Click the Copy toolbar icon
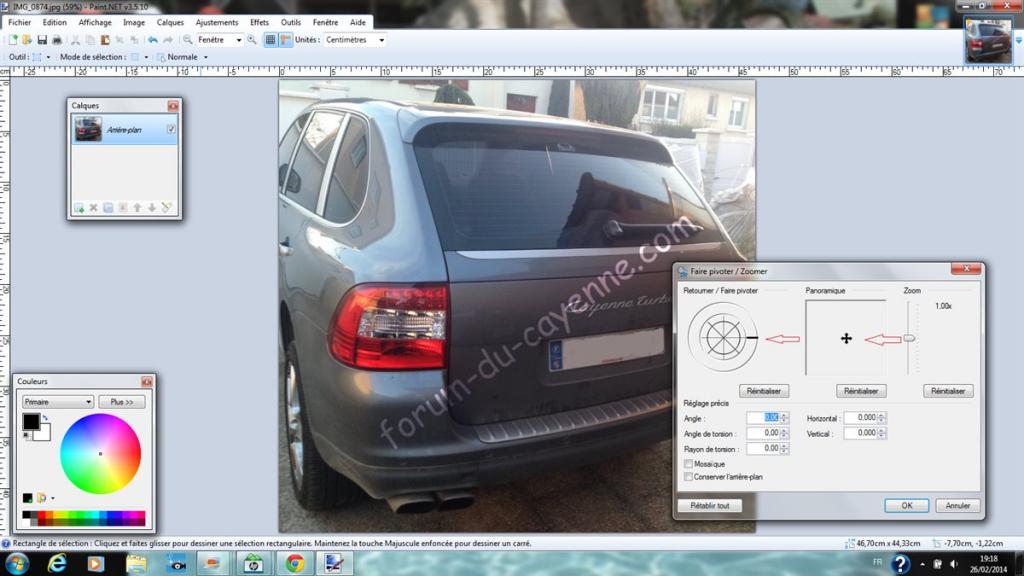 click(x=90, y=40)
